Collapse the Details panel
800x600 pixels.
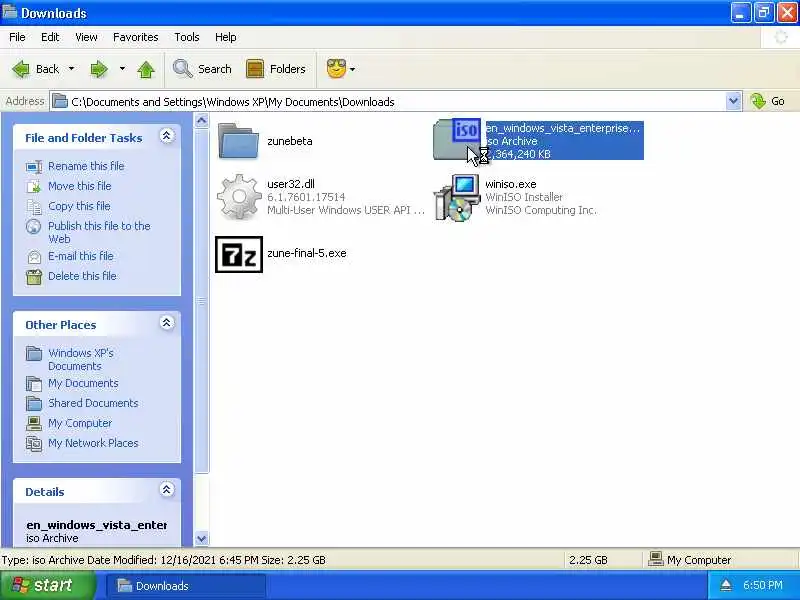pyautogui.click(x=166, y=490)
